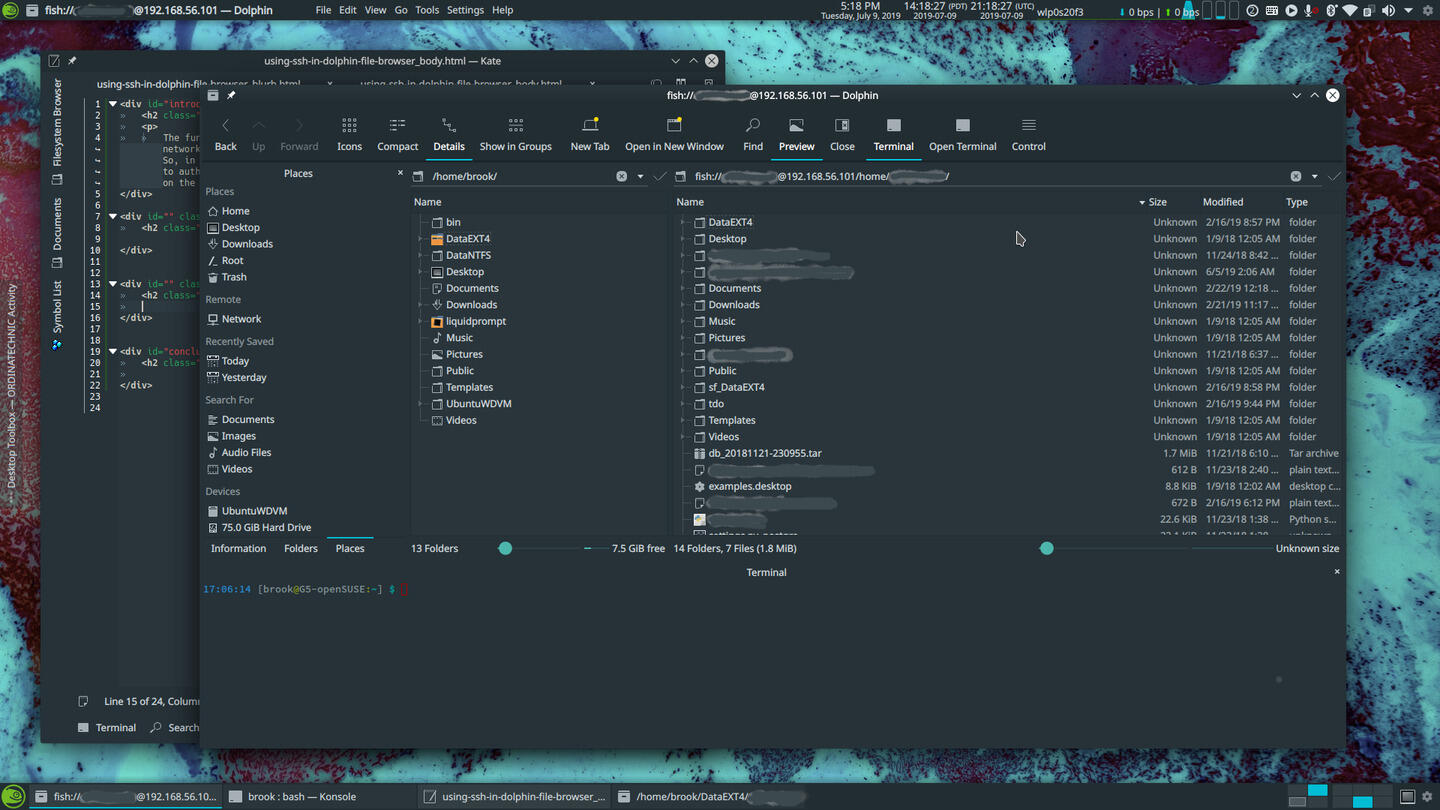
Task: Open the View menu
Action: tap(375, 10)
